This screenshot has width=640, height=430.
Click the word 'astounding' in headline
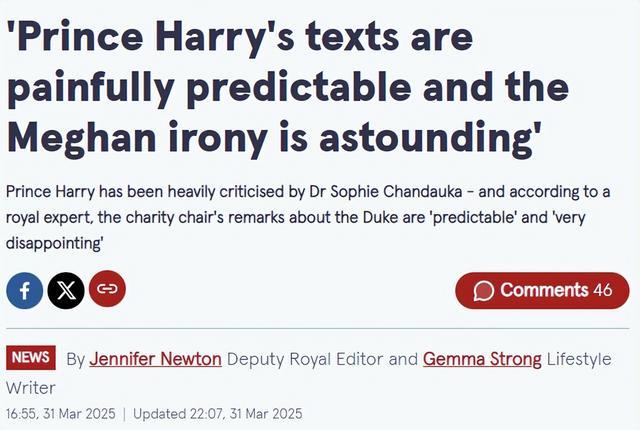(x=426, y=137)
